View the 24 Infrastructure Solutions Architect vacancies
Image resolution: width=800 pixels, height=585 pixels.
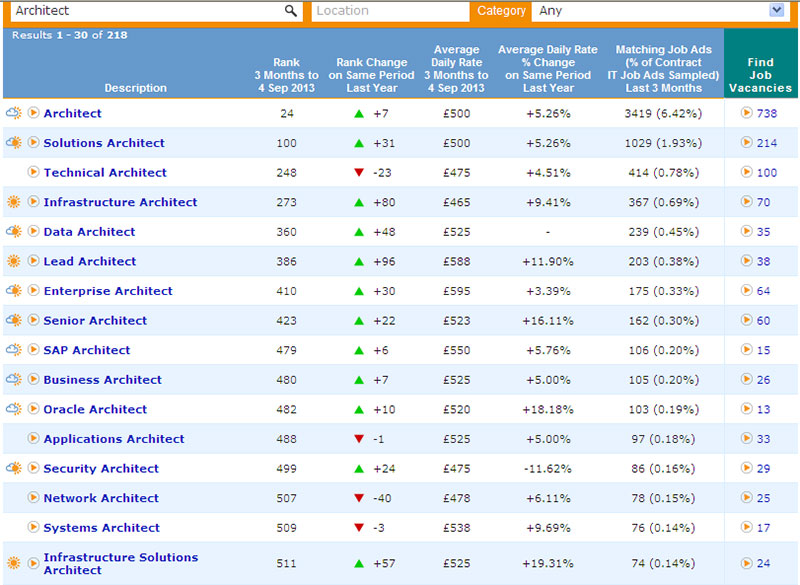[x=763, y=563]
